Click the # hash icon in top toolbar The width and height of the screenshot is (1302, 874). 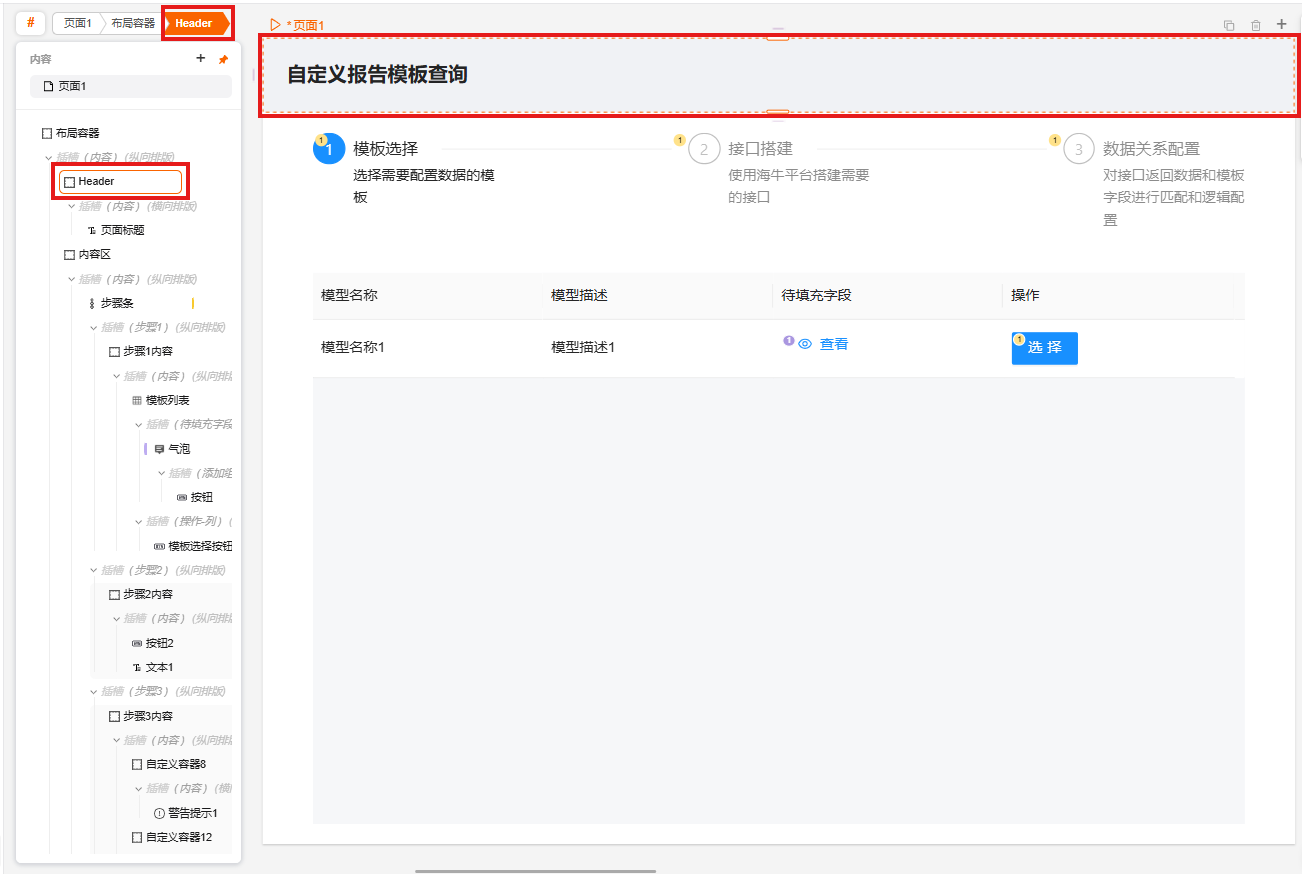[29, 22]
